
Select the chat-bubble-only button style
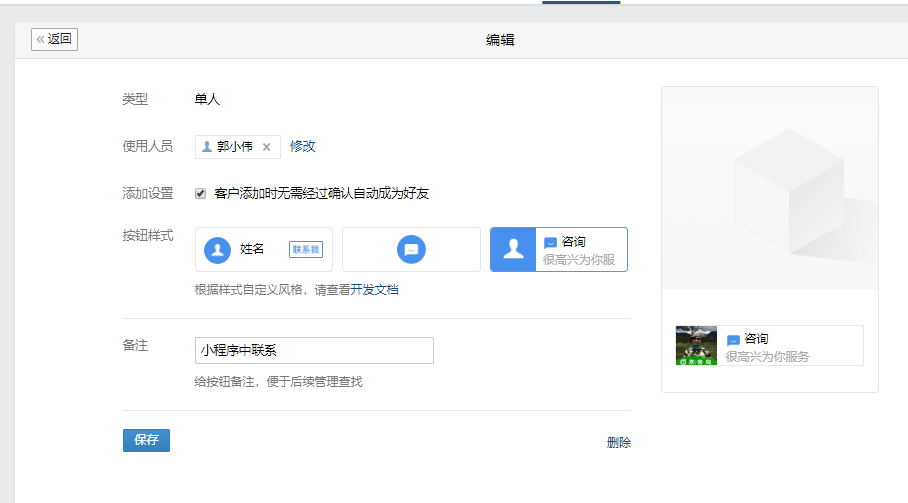pos(411,249)
